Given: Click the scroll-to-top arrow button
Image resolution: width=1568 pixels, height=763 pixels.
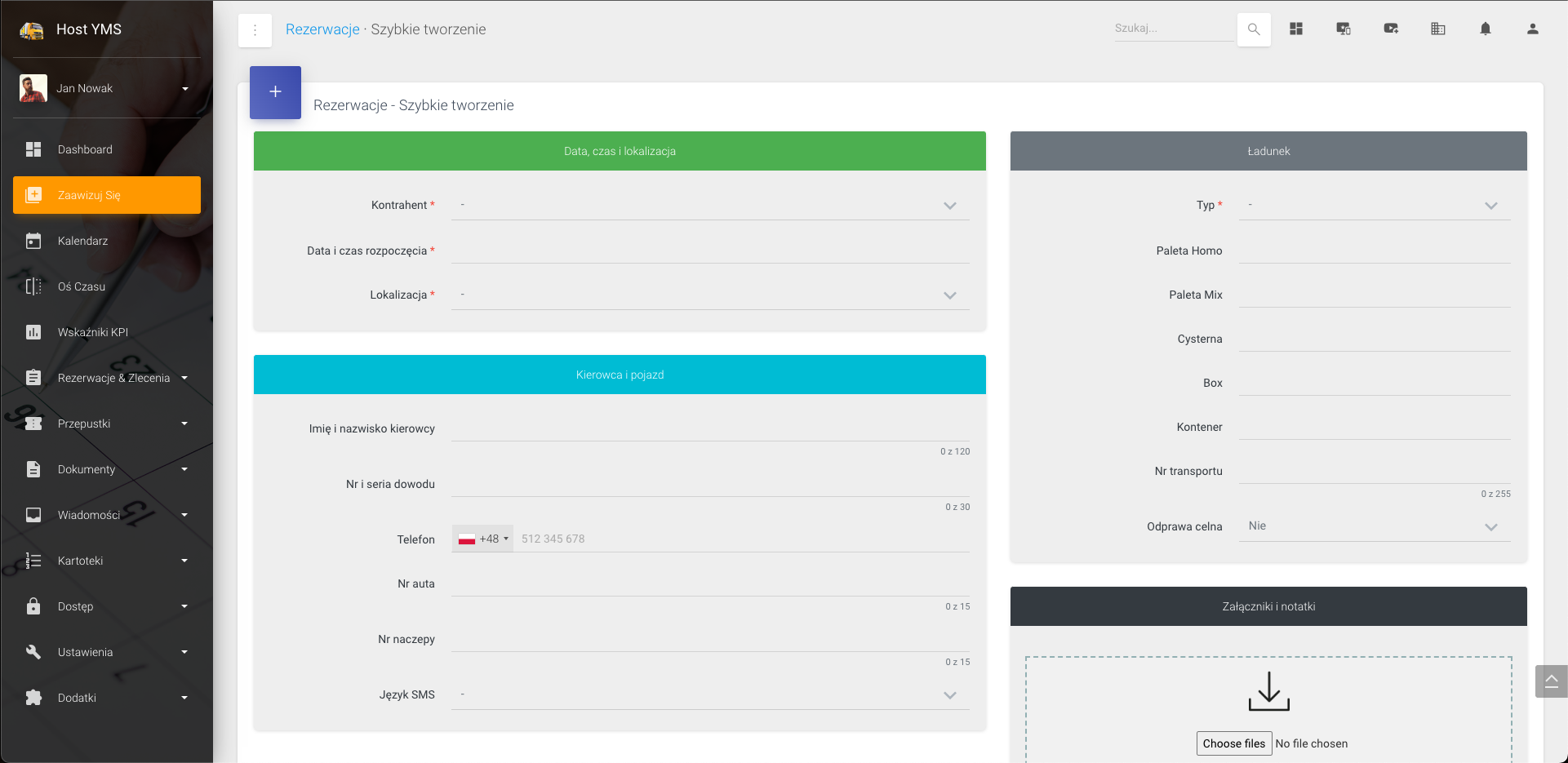Looking at the screenshot, I should point(1551,681).
